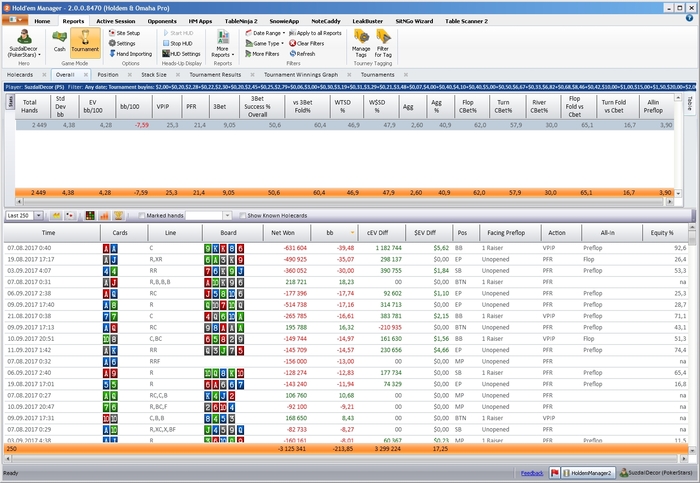This screenshot has height=483, width=700.
Task: Click the HoldemManager2 status bar button
Action: point(588,473)
